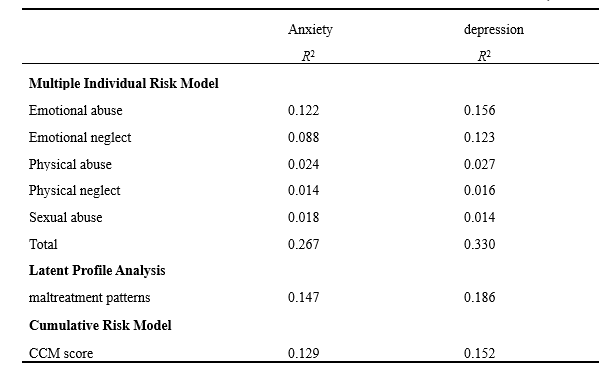Select the CCM score row label
609x372 pixels.
click(61, 353)
